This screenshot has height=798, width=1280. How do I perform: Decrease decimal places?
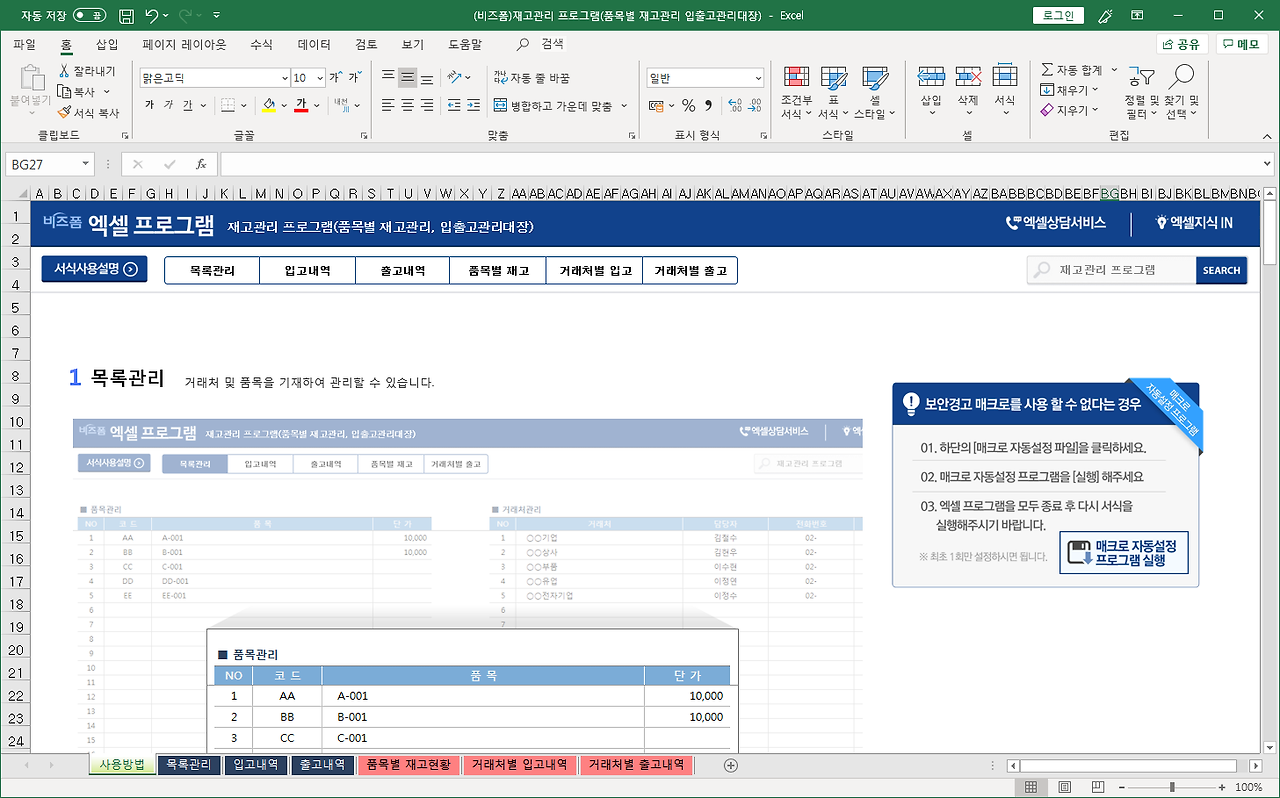[755, 105]
